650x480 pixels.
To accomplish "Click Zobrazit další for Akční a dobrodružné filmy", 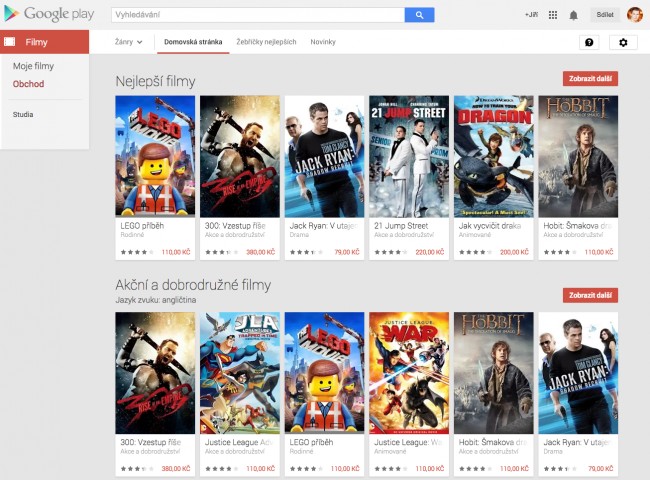I will point(590,295).
